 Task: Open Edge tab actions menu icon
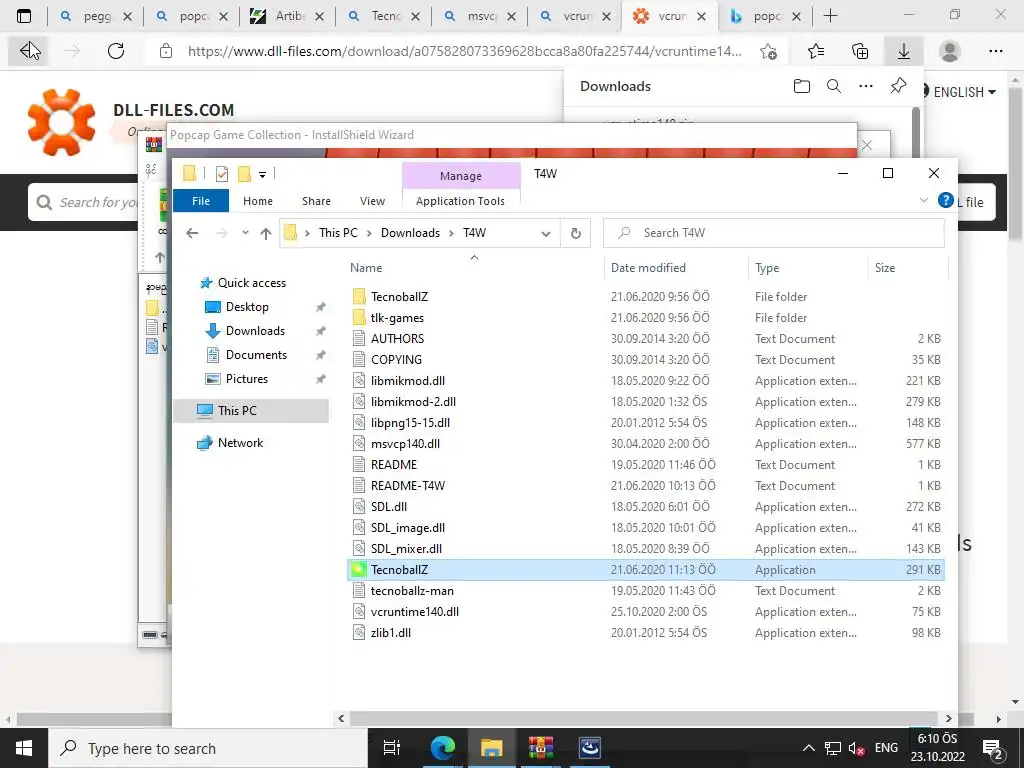24,16
